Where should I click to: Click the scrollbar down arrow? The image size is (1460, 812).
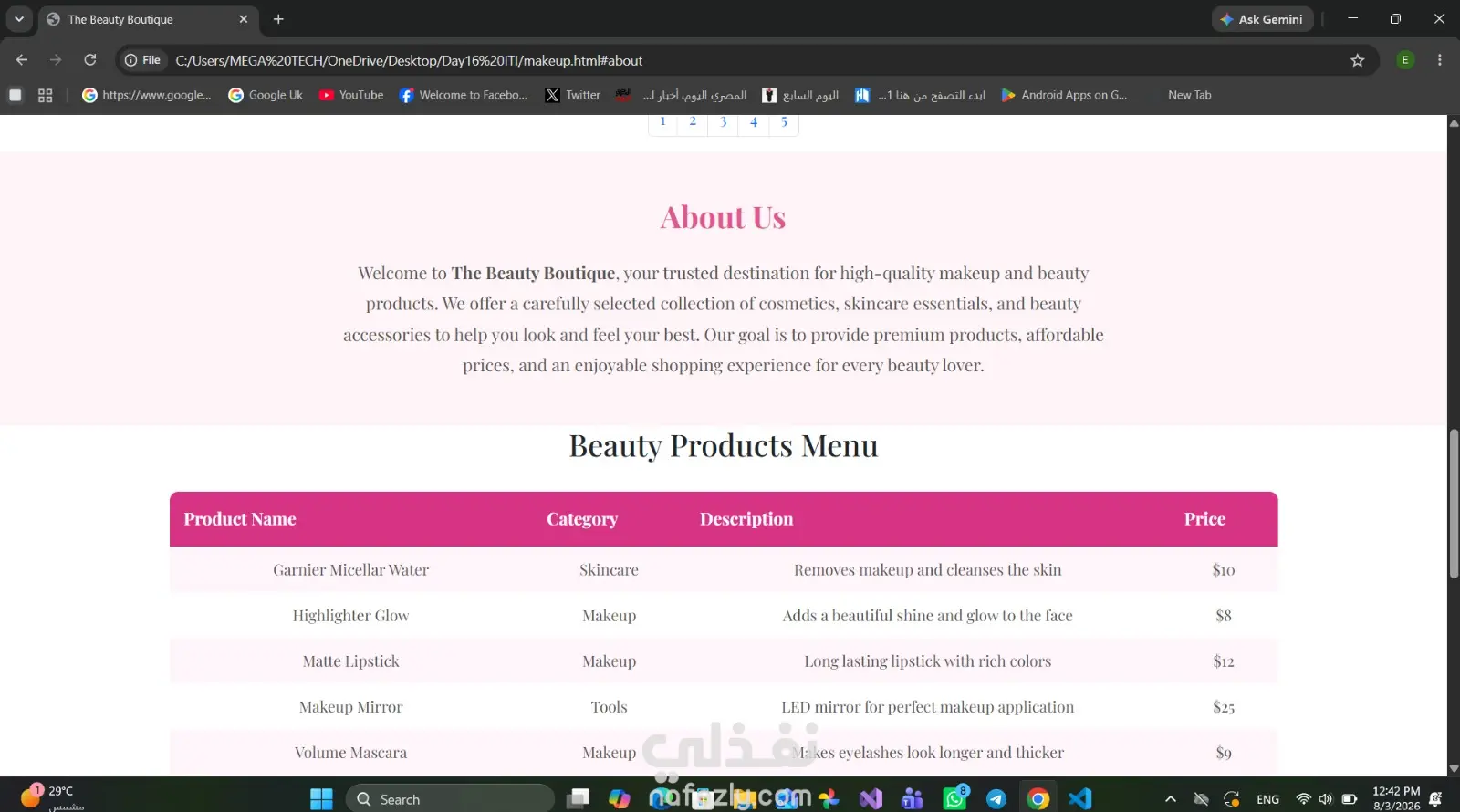click(1454, 768)
